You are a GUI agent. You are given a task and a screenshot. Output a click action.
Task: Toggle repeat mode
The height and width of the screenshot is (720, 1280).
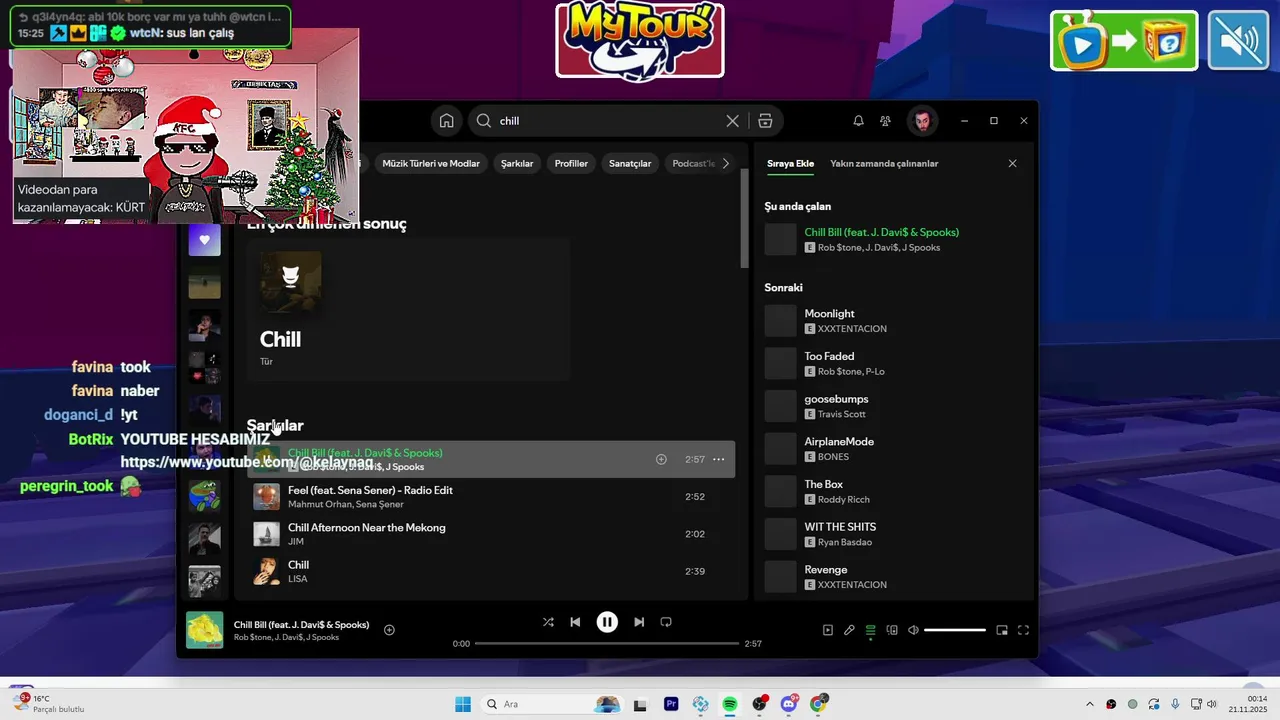[x=666, y=622]
